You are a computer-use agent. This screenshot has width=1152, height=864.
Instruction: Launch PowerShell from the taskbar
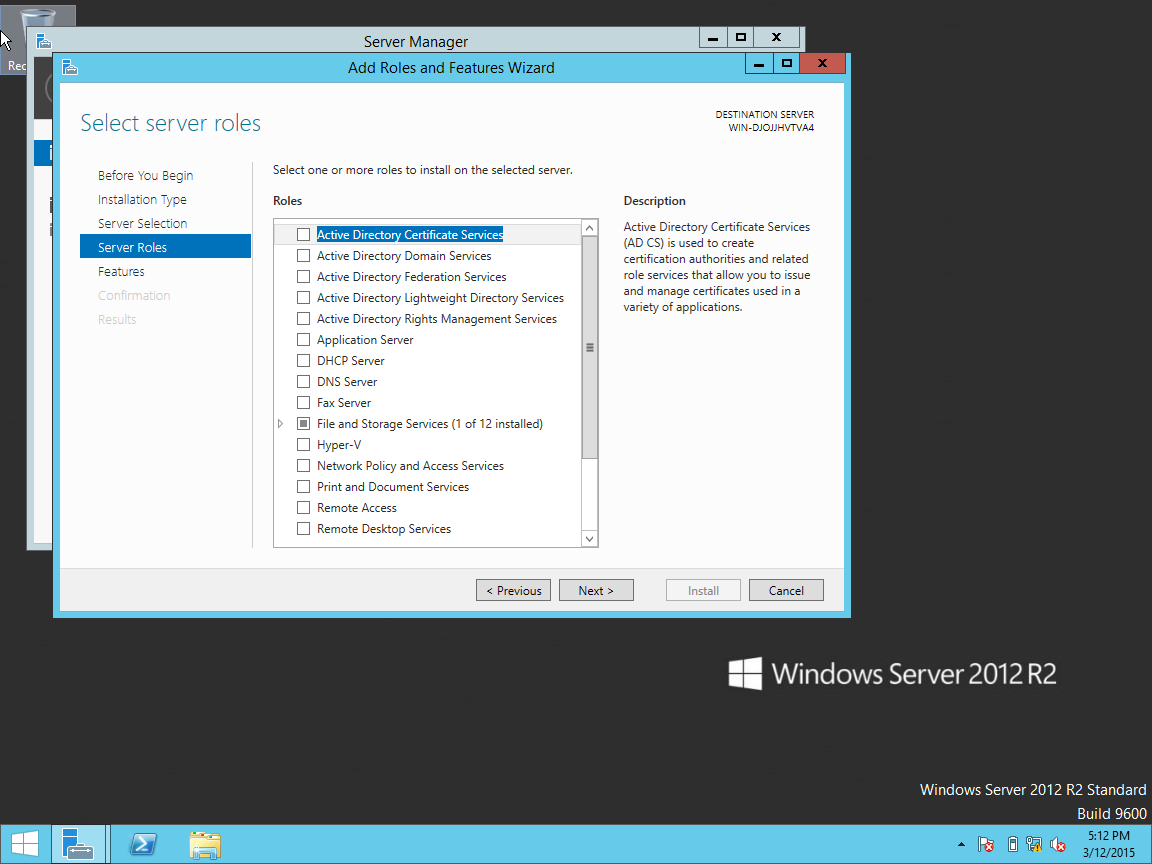pos(143,844)
